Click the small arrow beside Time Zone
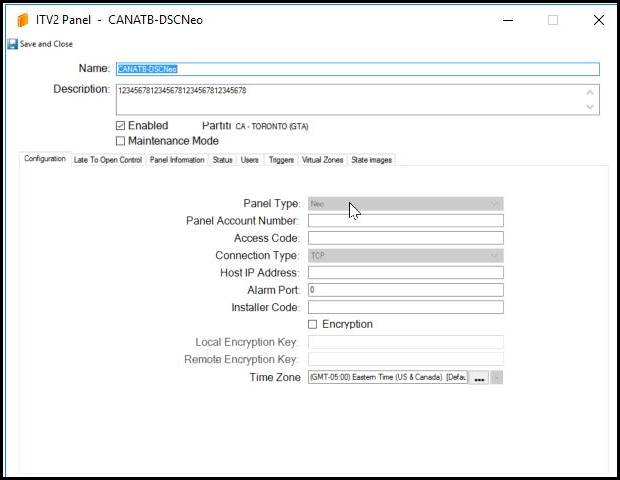 497,378
